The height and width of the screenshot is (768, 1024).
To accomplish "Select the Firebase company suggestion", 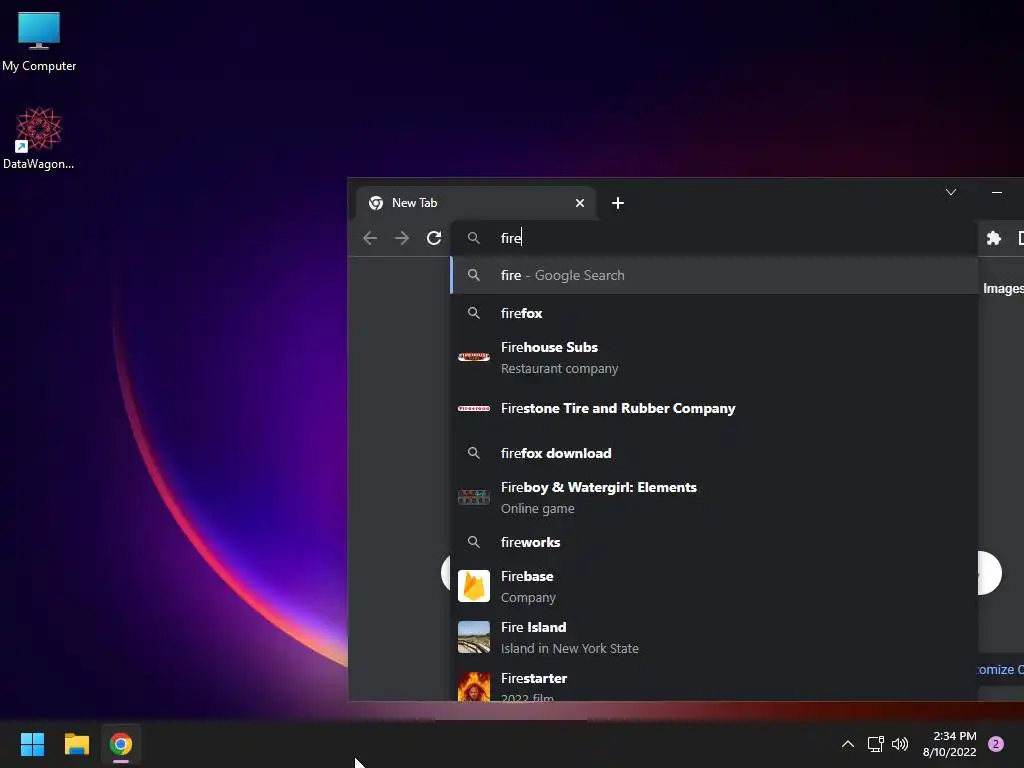I will [714, 586].
